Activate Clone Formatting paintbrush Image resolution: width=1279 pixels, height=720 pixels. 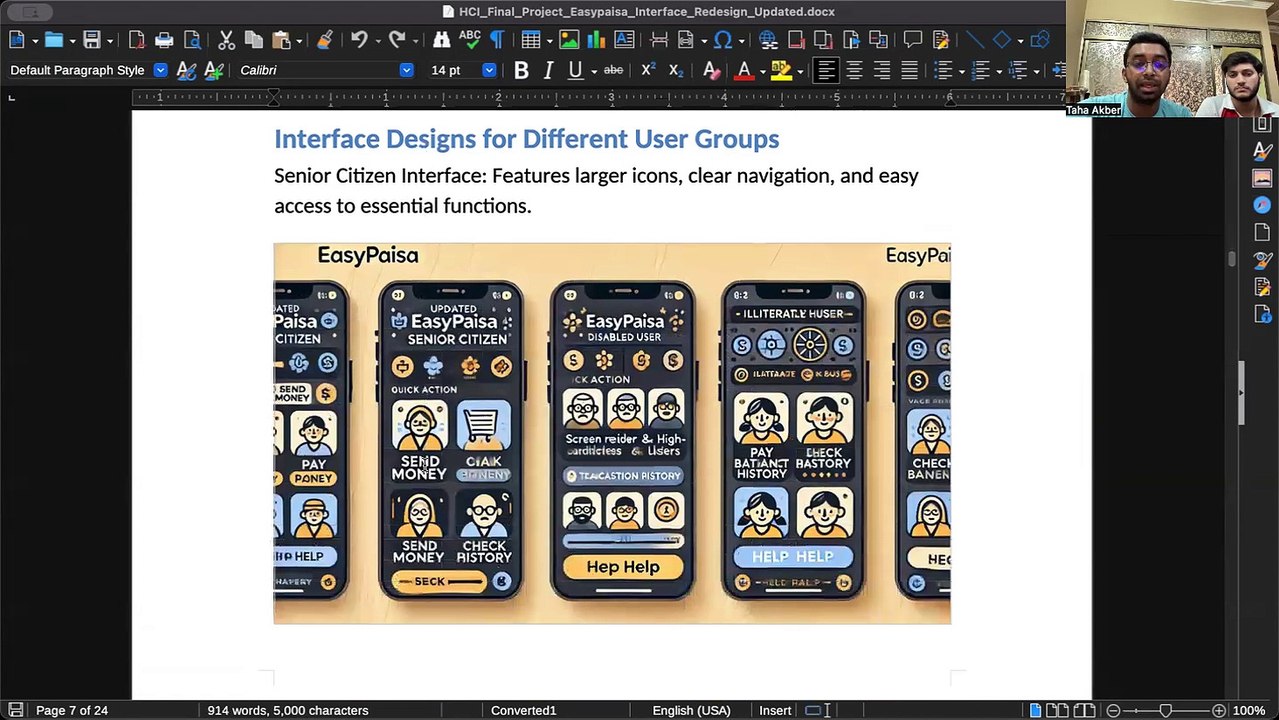coord(324,40)
